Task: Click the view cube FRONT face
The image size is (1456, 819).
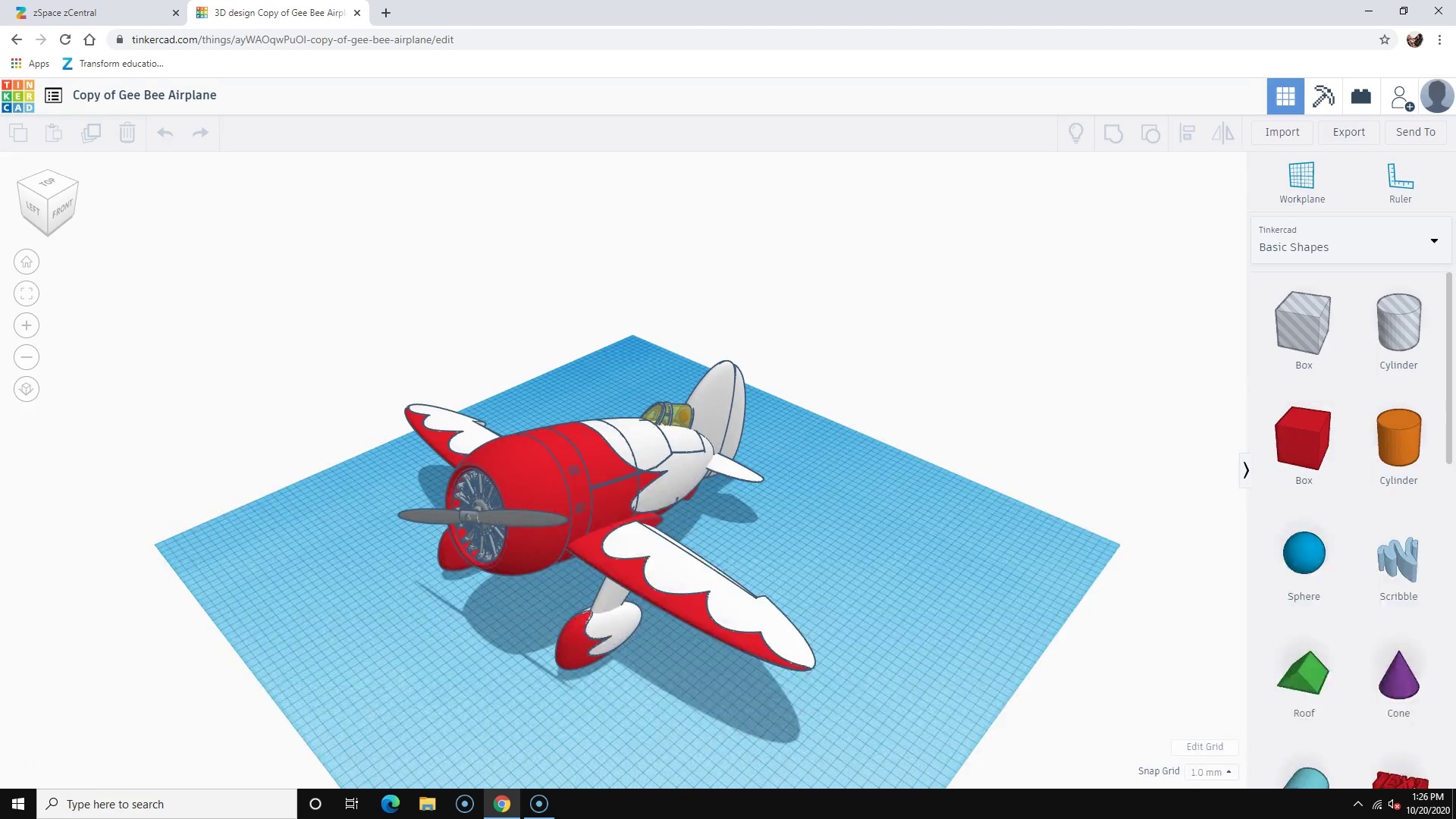Action: coord(61,209)
